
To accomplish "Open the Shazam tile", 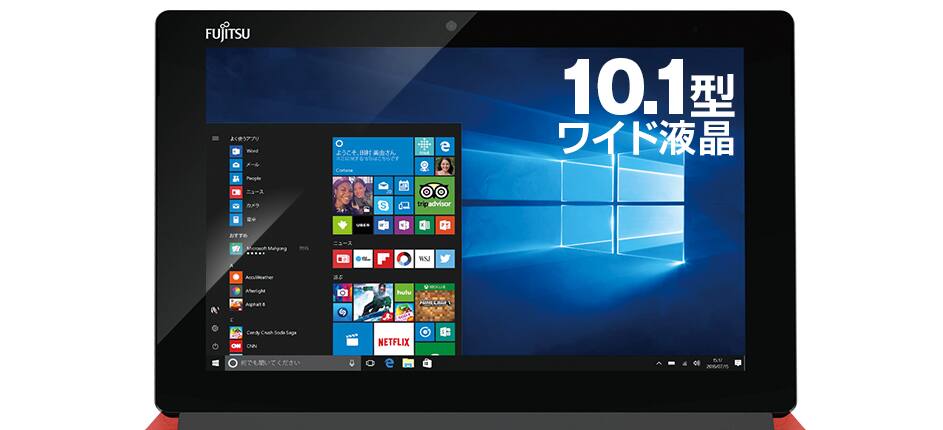I will (342, 312).
